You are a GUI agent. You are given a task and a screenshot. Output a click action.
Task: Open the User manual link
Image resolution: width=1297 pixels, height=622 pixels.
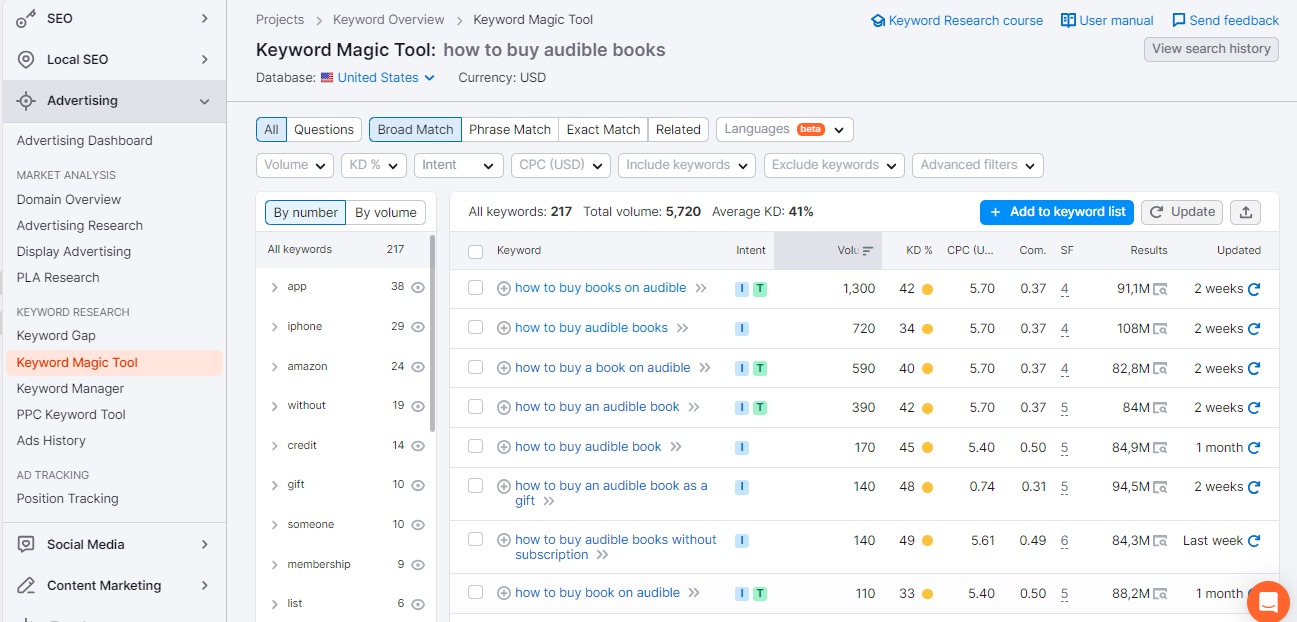click(1107, 20)
